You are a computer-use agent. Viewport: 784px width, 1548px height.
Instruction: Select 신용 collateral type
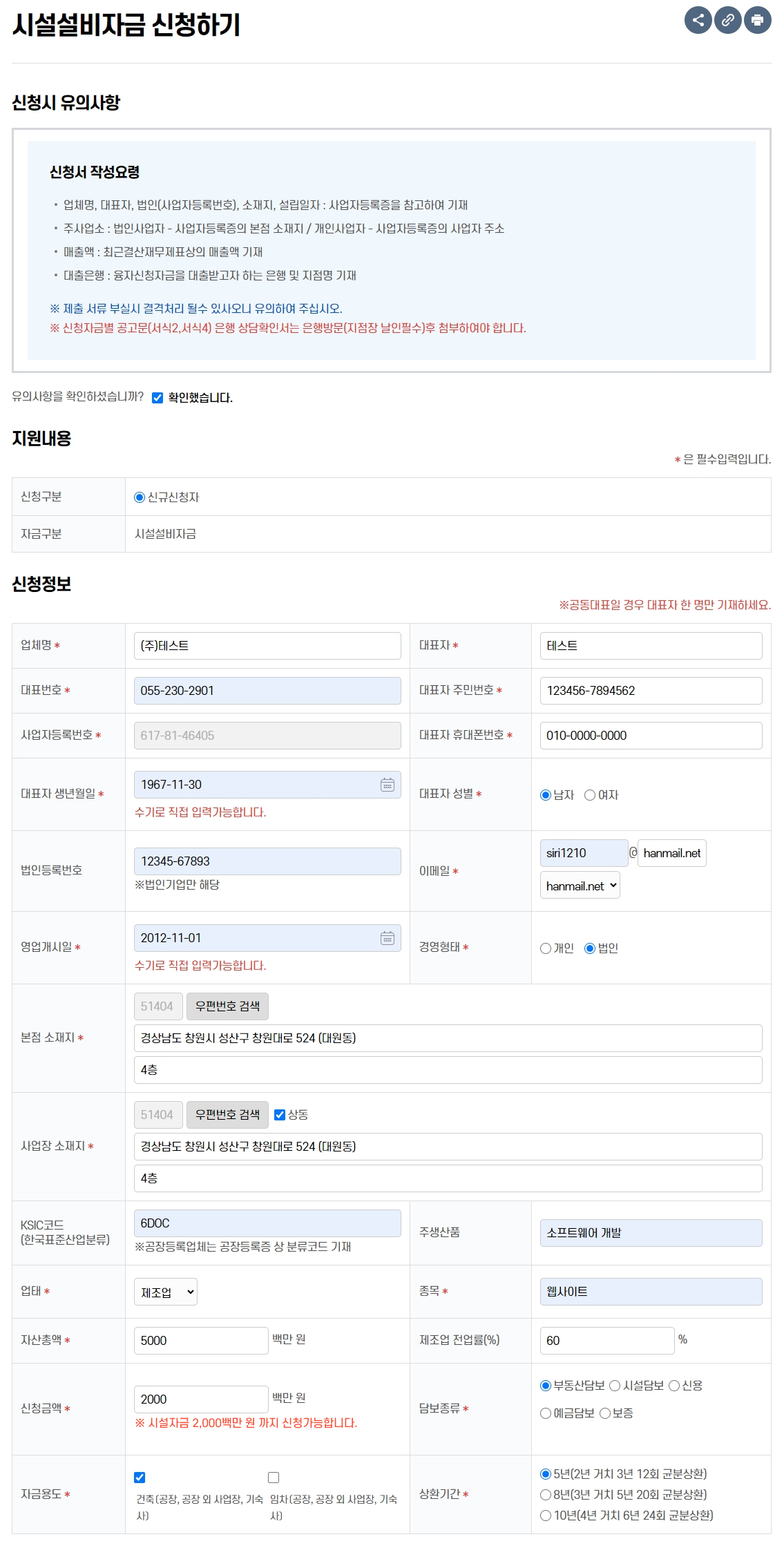pos(674,1386)
